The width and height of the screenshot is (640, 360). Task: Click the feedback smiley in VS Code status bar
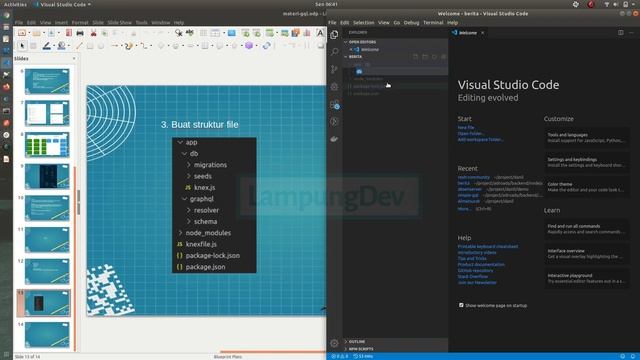click(622, 356)
